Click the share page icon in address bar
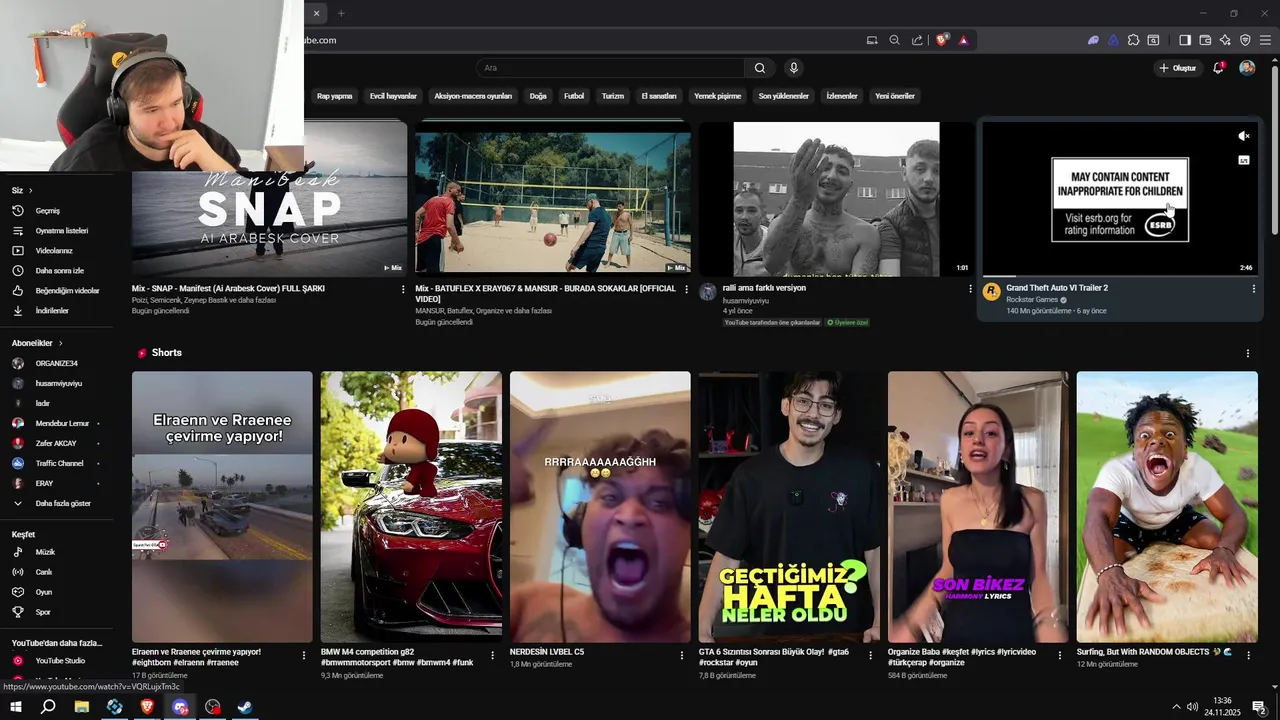This screenshot has height=720, width=1280. click(x=917, y=40)
